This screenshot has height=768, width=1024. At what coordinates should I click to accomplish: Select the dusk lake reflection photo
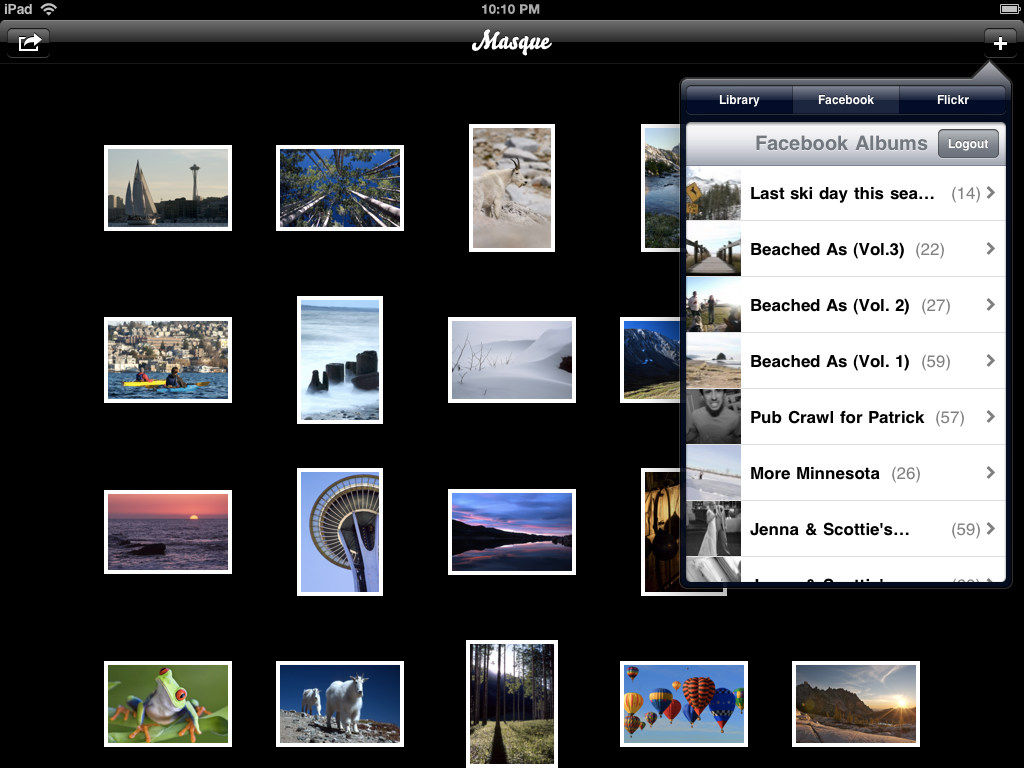click(x=512, y=532)
